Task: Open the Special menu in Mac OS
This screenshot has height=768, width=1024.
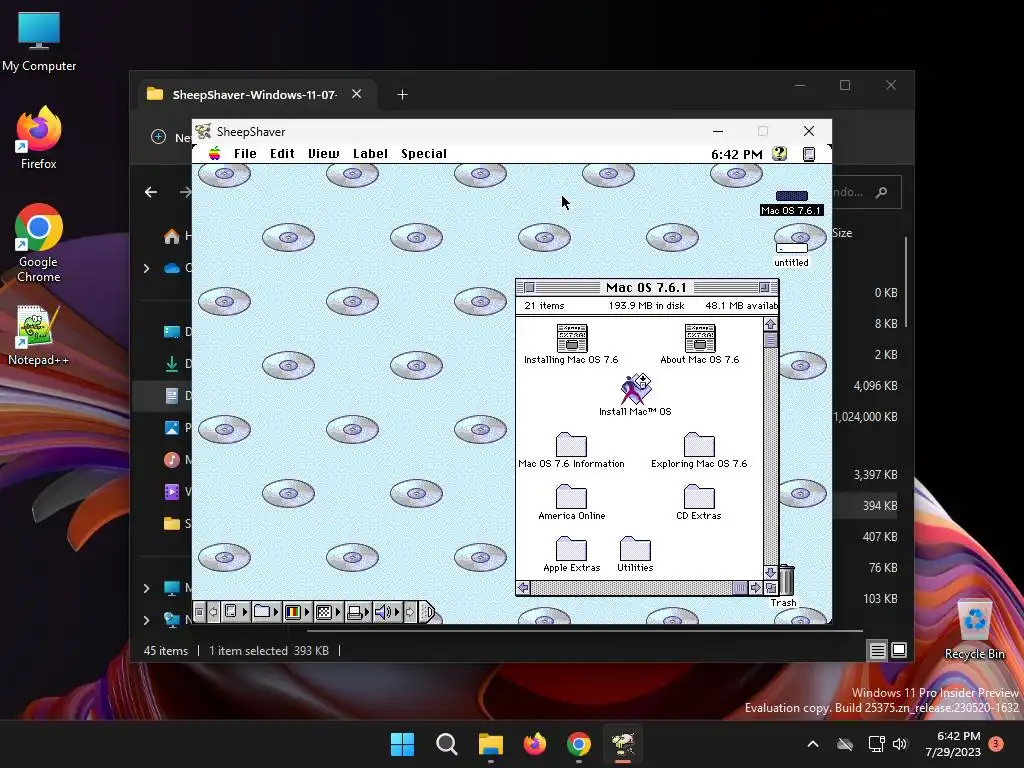Action: point(424,153)
